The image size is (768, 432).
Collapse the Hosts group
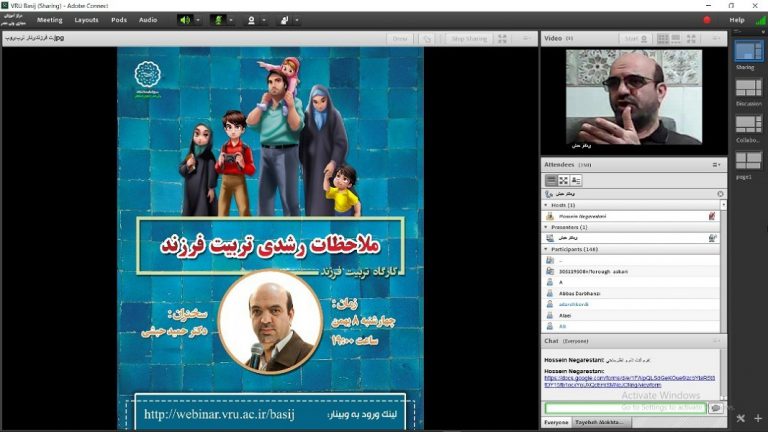(x=546, y=205)
